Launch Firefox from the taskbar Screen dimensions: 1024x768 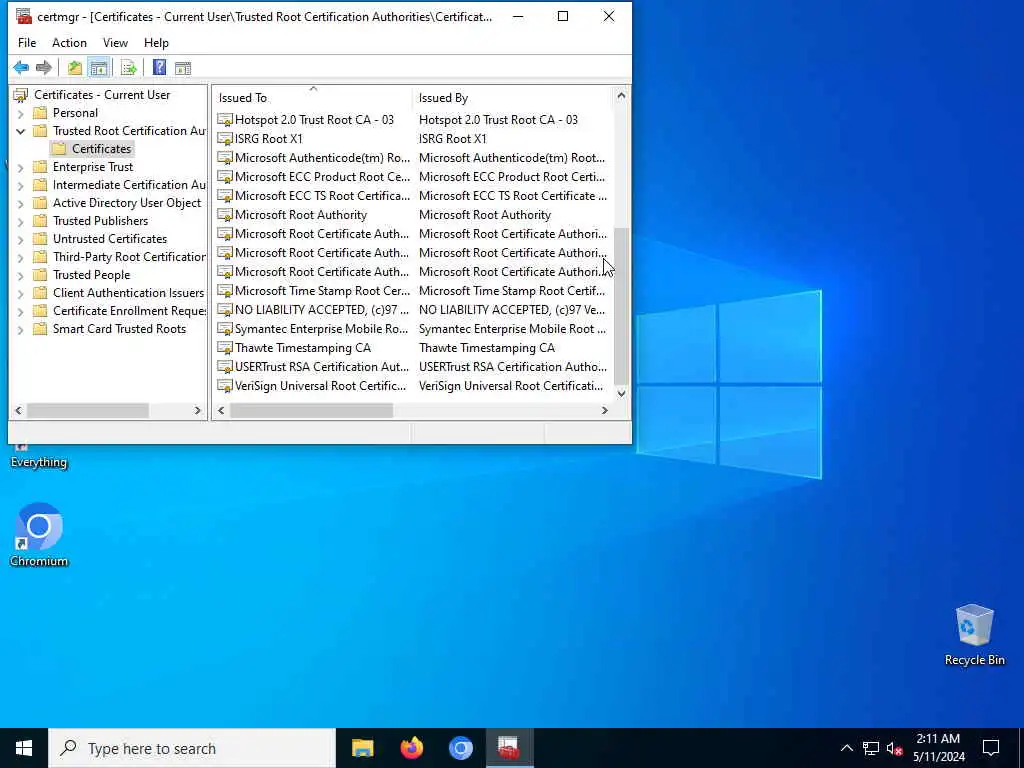(411, 748)
